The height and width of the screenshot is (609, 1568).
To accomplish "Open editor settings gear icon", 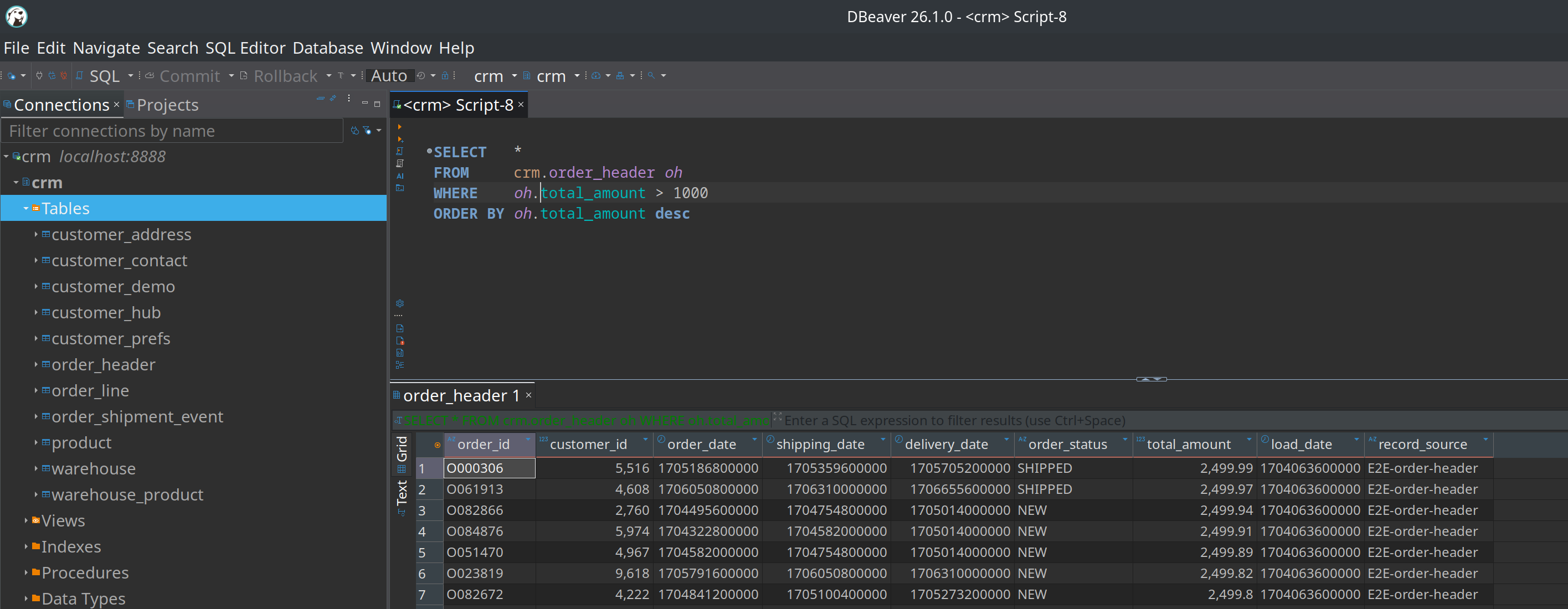I will [x=400, y=303].
